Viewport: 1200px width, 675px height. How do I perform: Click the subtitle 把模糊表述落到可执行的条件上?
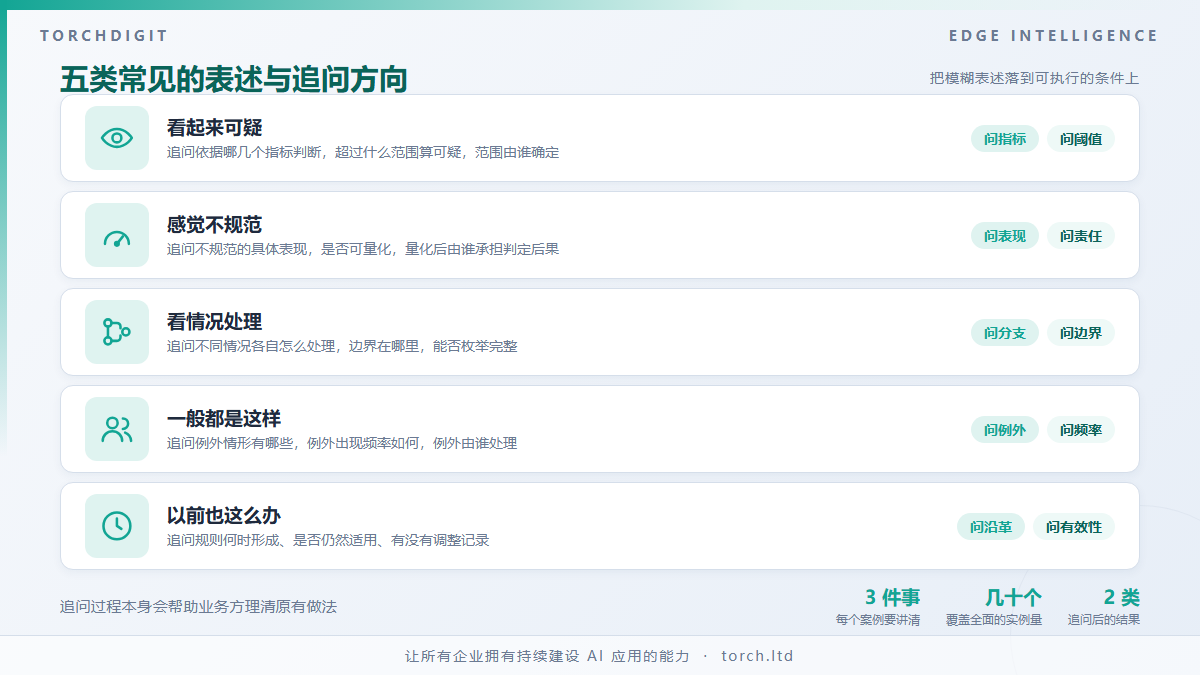pyautogui.click(x=1034, y=78)
